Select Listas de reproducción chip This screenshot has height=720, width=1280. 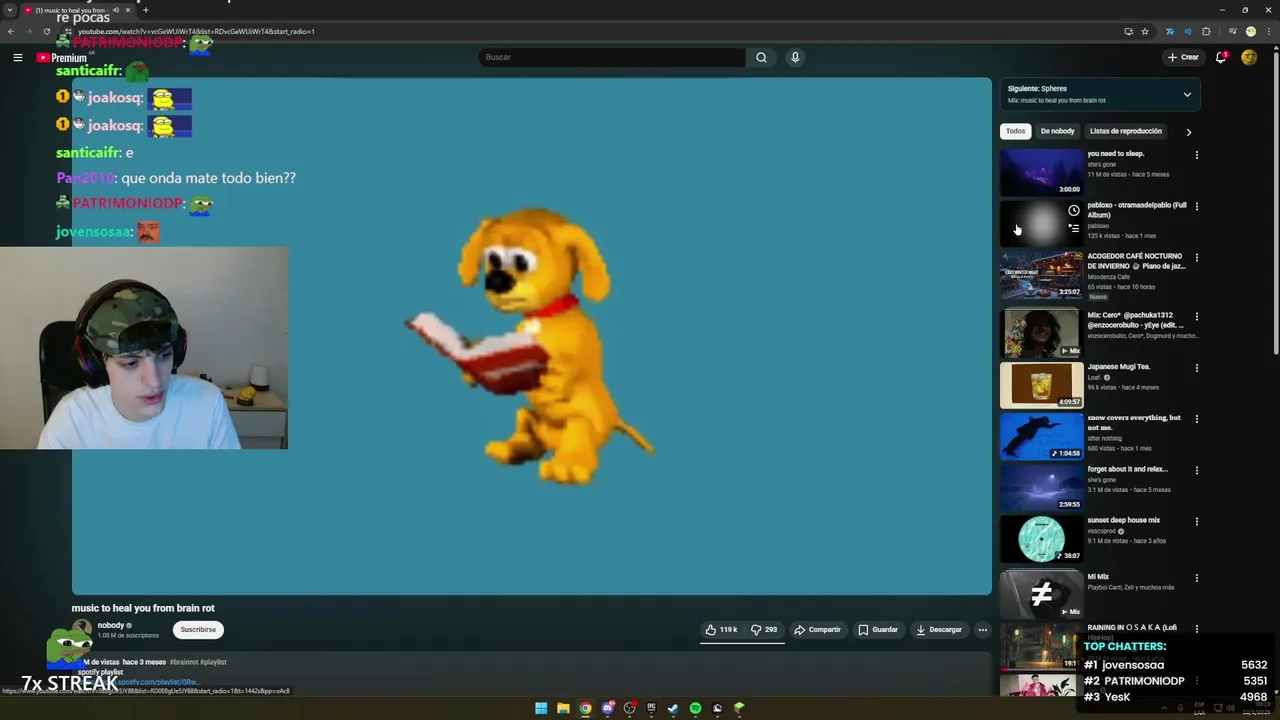pos(1126,131)
